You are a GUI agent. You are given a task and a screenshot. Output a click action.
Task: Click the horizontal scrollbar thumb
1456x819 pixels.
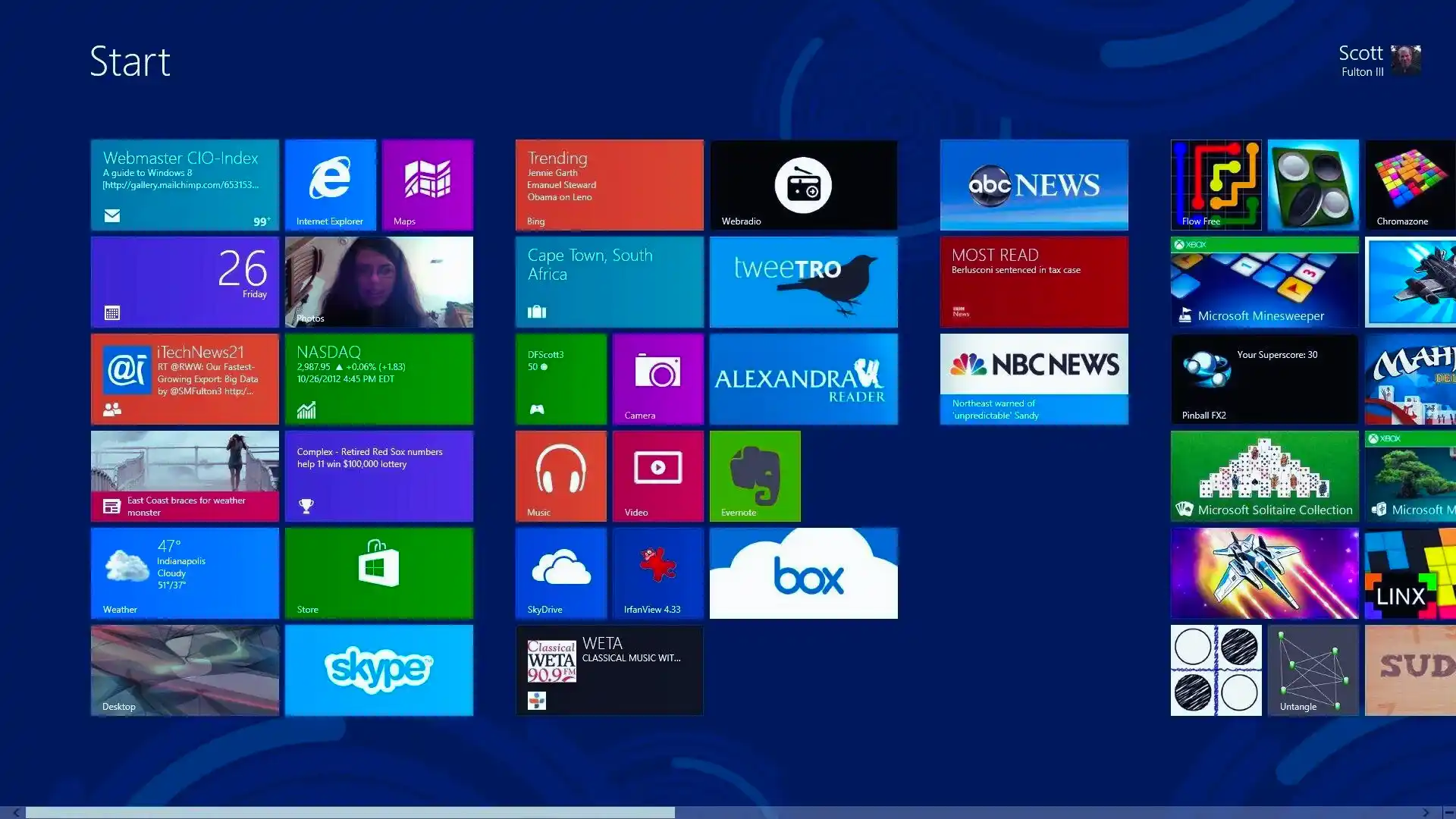click(x=350, y=812)
